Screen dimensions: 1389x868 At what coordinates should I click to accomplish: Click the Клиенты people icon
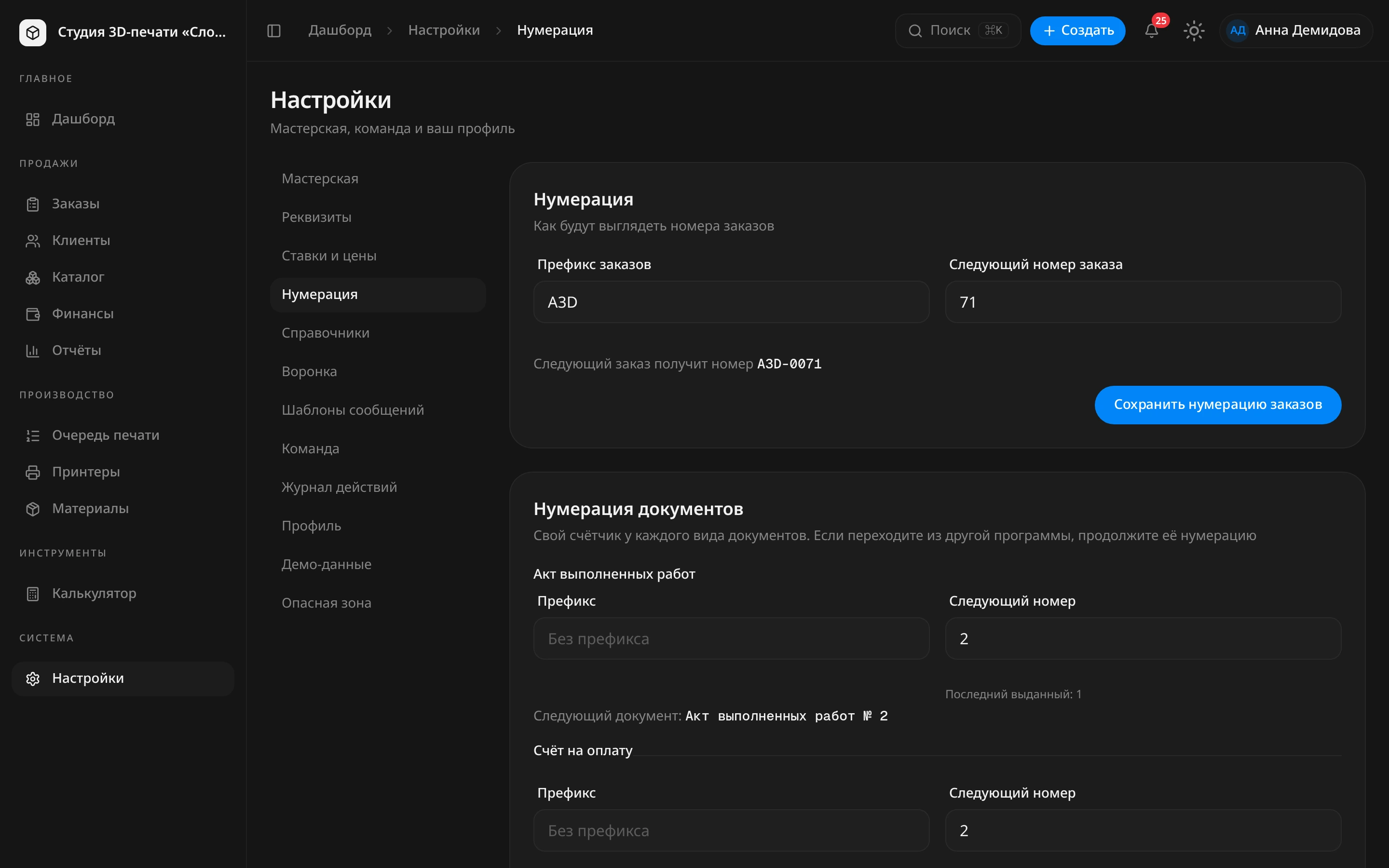point(33,241)
